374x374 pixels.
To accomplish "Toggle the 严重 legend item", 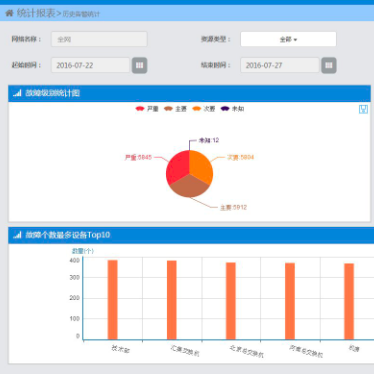I will point(147,109).
